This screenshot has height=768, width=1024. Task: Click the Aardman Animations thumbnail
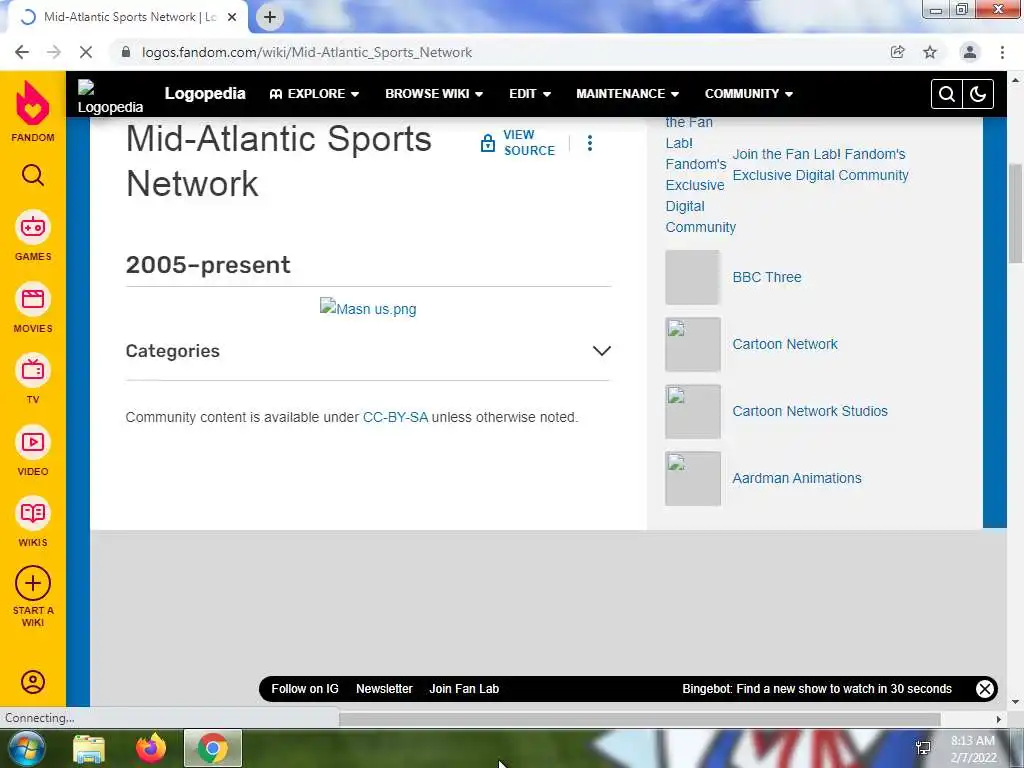point(693,479)
